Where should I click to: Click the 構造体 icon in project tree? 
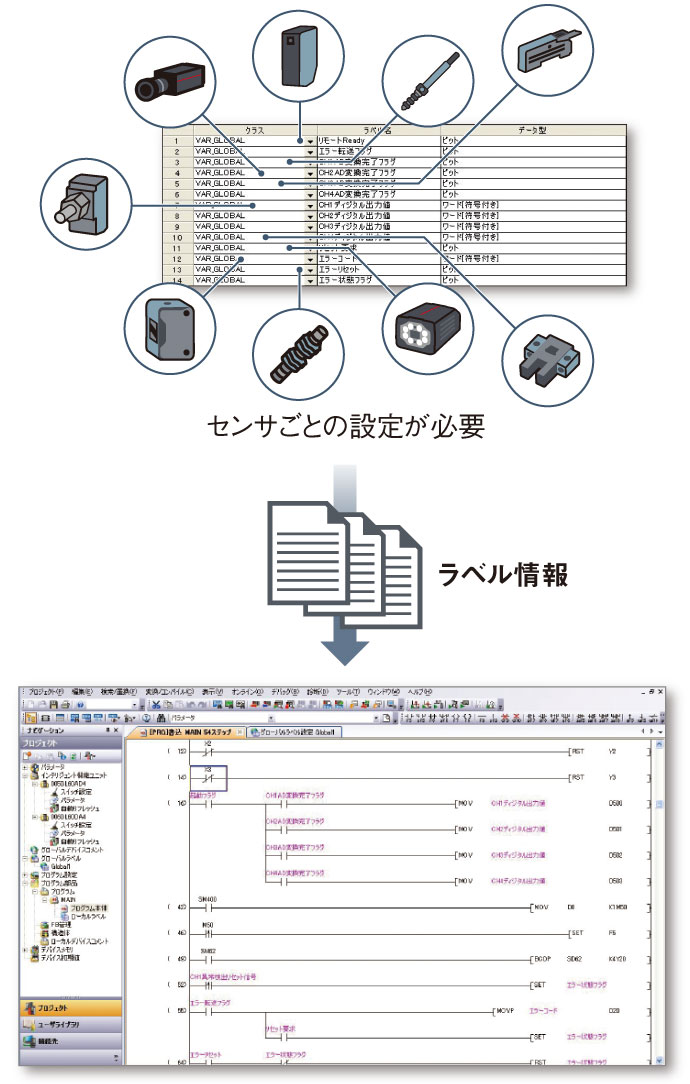[x=45, y=933]
